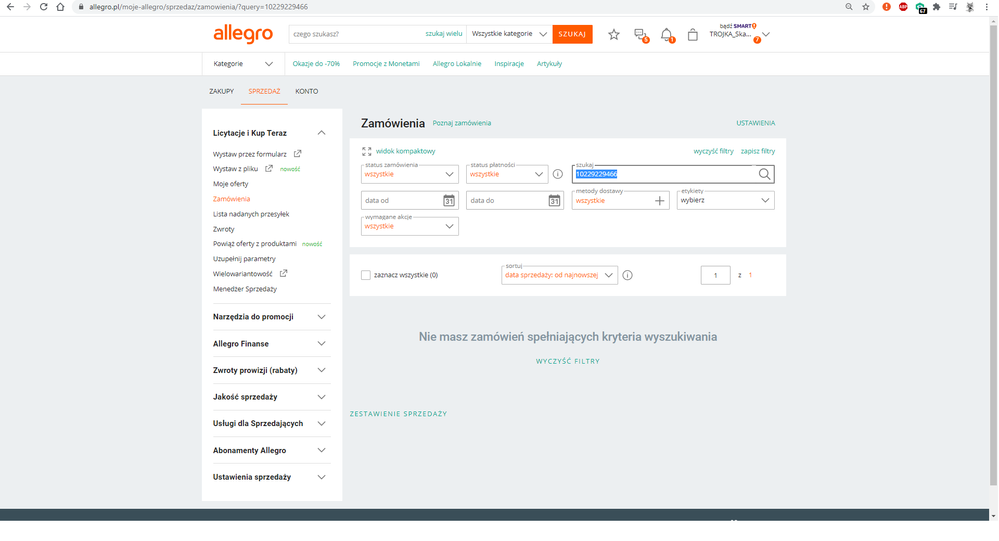Open favorites star icon in header

coord(614,34)
